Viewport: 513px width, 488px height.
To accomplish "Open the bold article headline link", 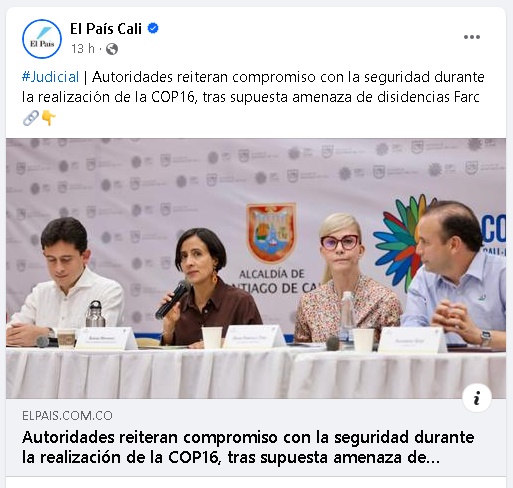I will 248,447.
